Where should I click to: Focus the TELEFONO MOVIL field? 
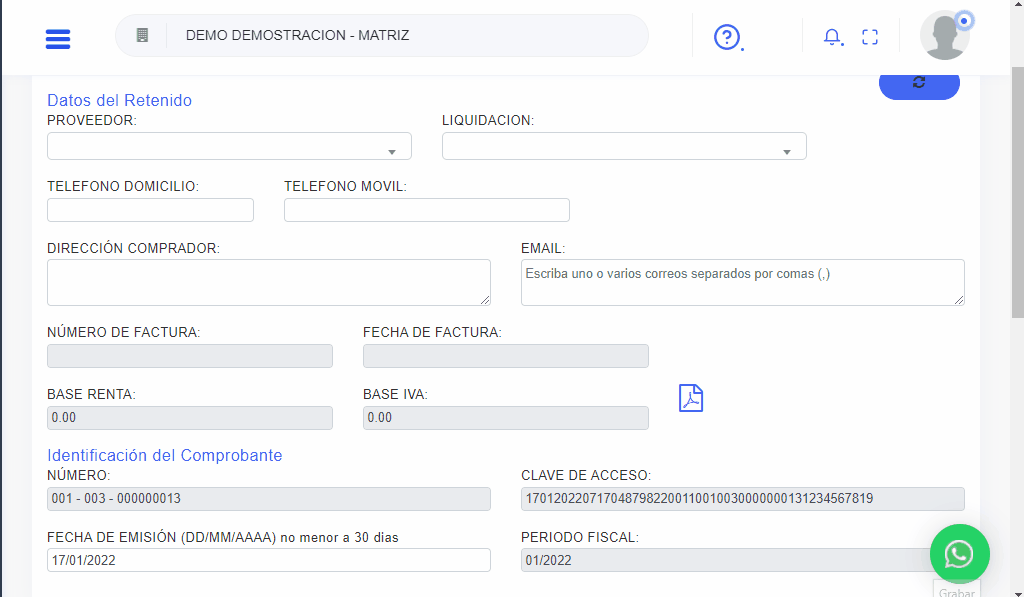pyautogui.click(x=426, y=210)
